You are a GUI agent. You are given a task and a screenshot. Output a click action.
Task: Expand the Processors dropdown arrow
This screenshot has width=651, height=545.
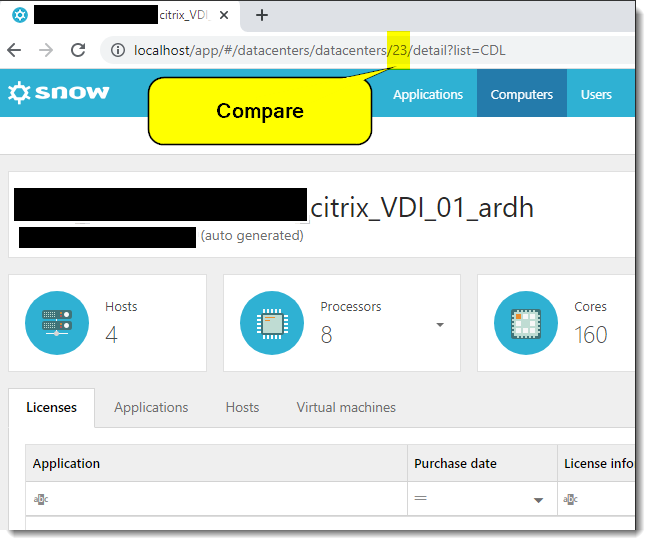440,325
